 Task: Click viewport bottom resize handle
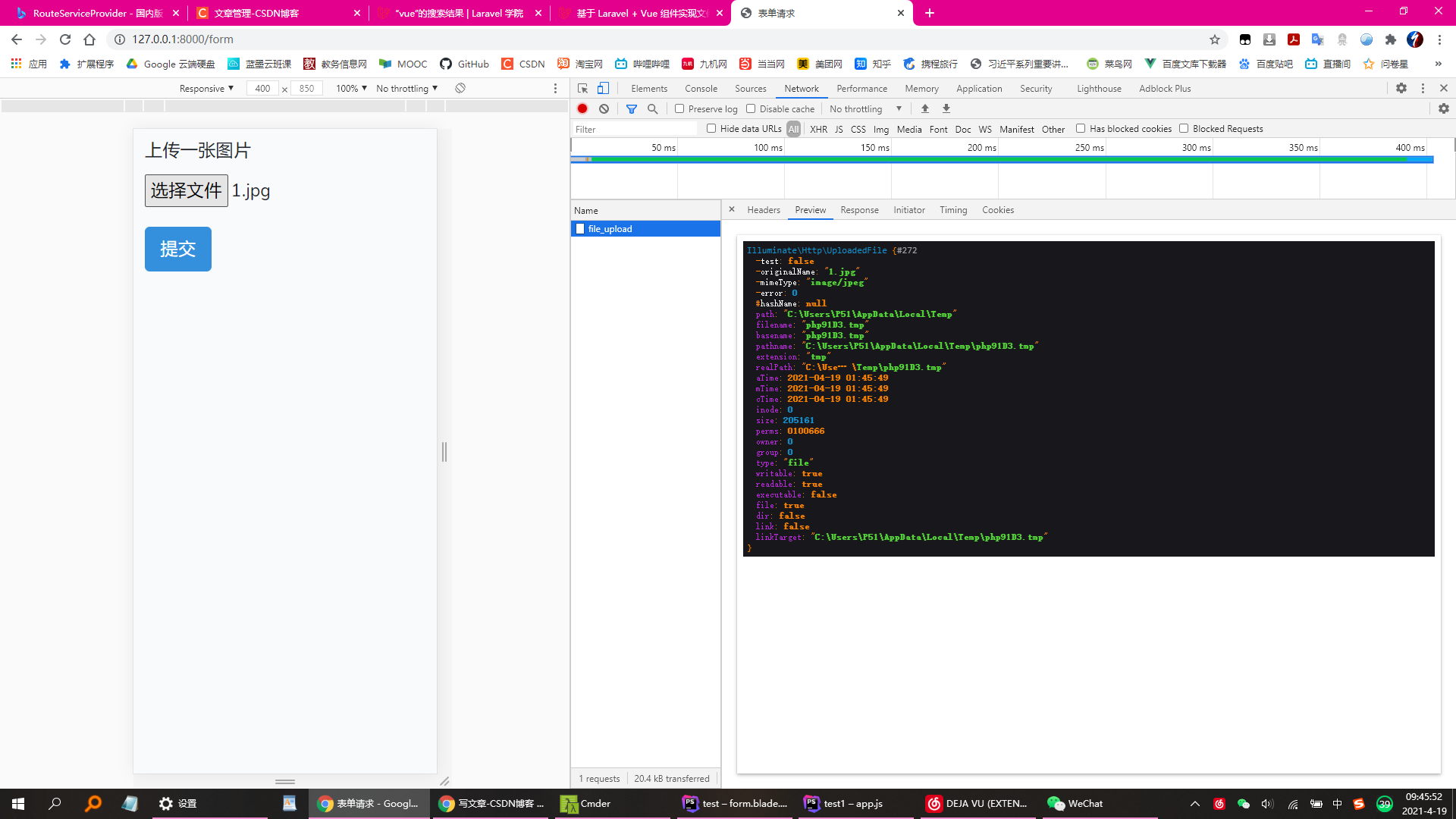click(x=285, y=781)
